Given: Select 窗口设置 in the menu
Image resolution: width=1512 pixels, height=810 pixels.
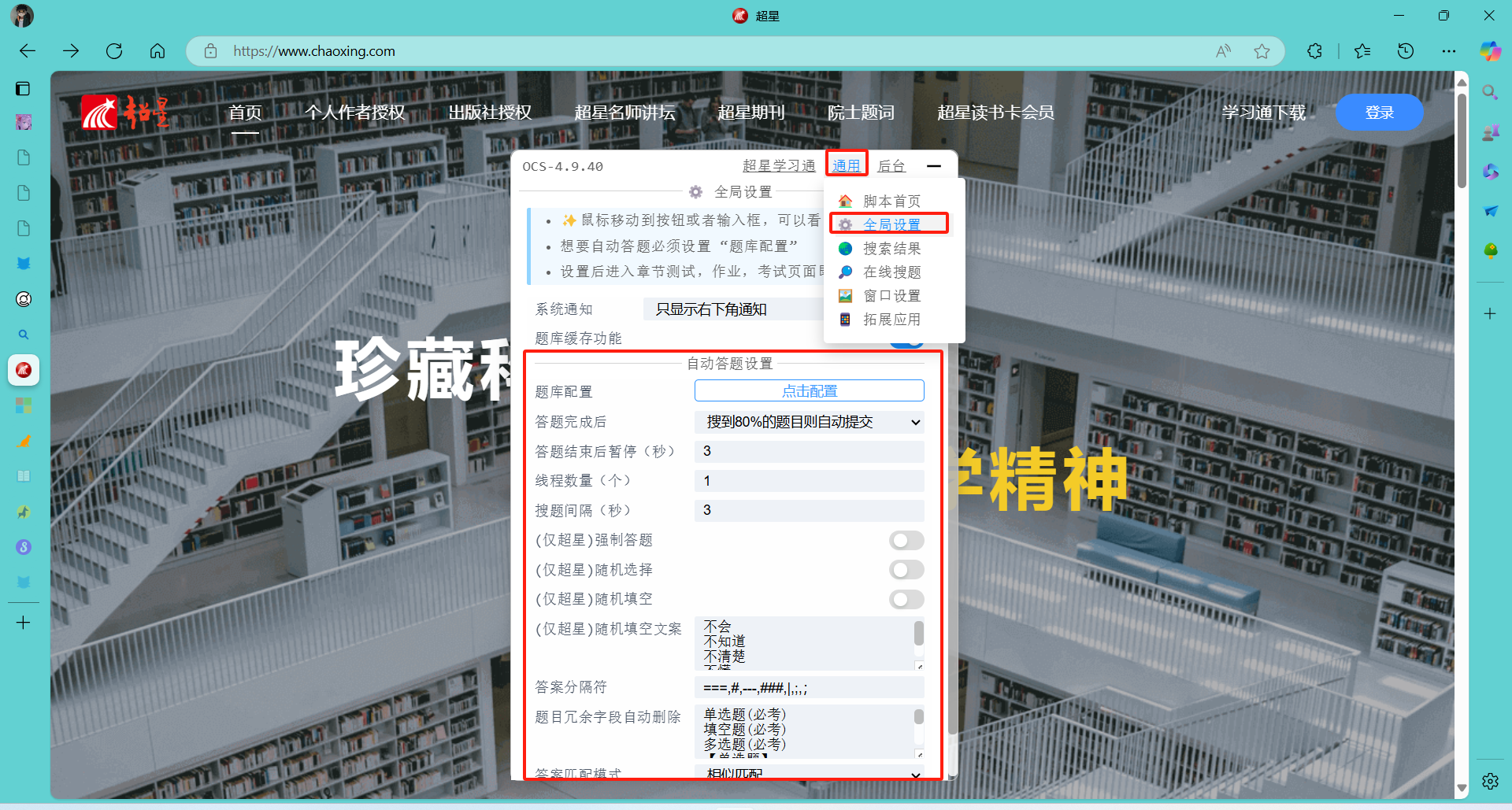Looking at the screenshot, I should [x=891, y=295].
